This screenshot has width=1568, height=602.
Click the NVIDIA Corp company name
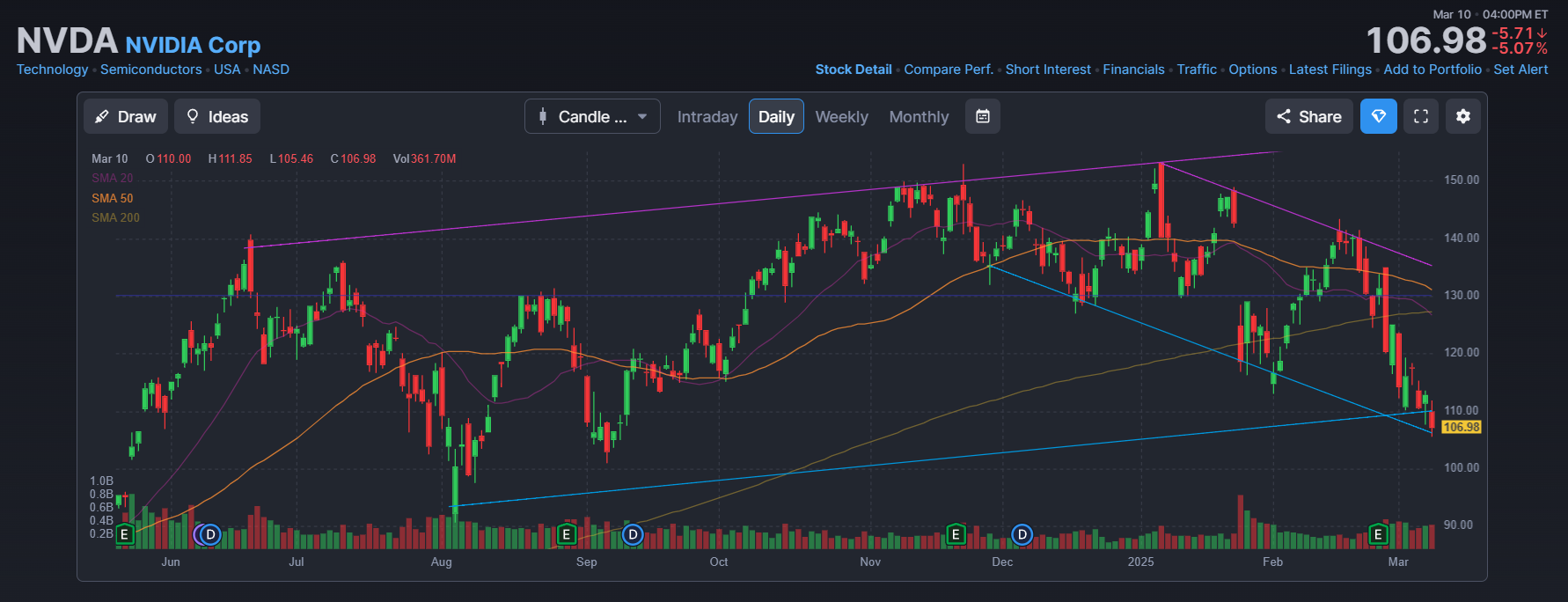[193, 45]
